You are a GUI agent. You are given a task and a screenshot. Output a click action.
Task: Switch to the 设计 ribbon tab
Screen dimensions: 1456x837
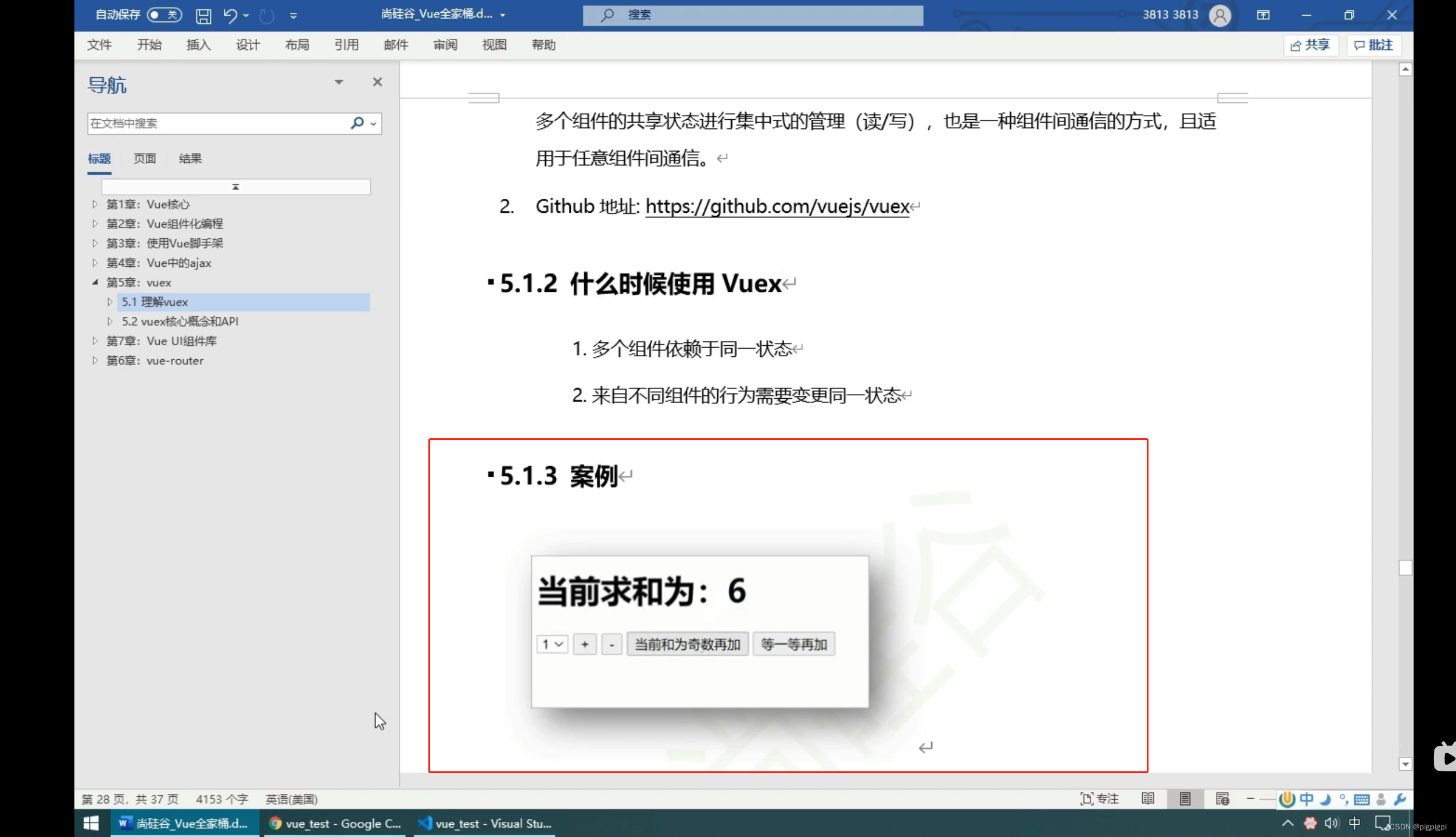(x=248, y=45)
